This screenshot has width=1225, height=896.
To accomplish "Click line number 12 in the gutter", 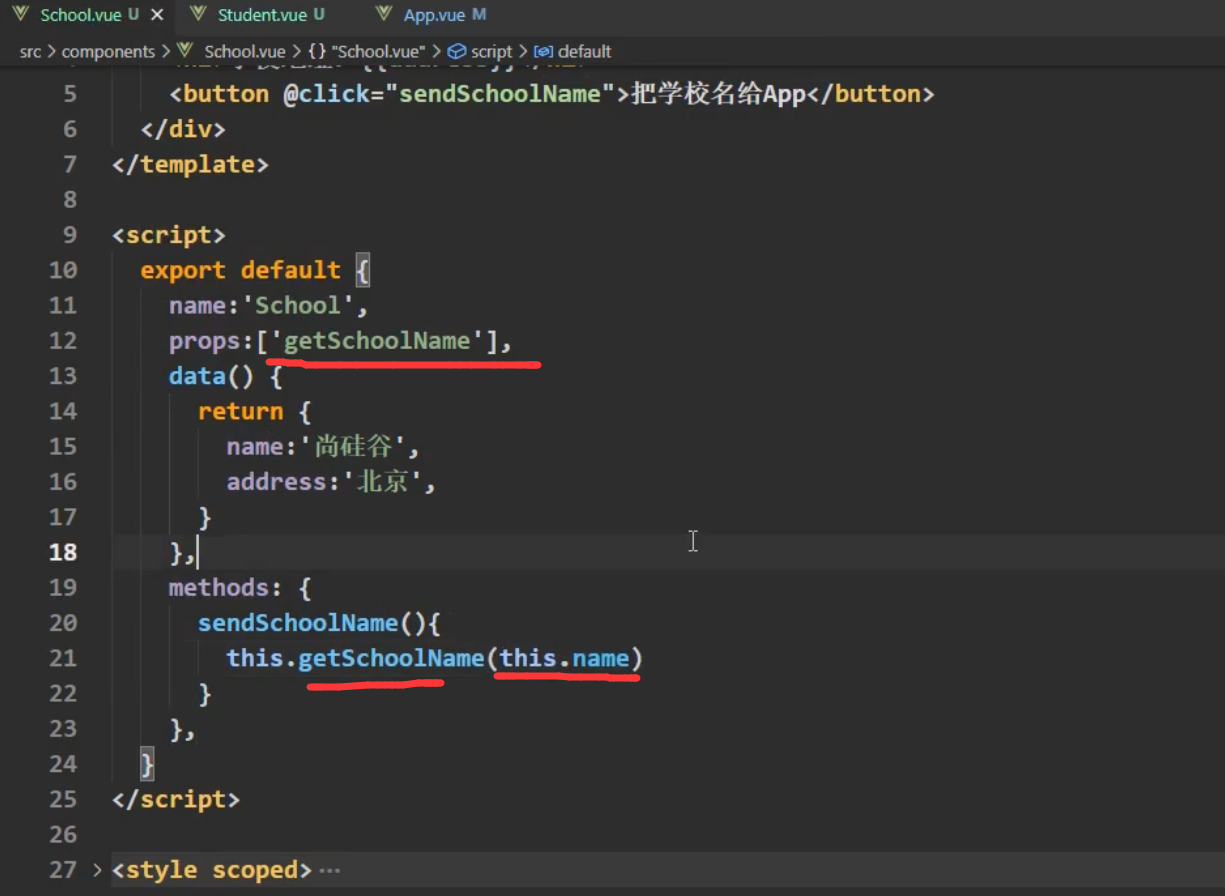I will 63,341.
